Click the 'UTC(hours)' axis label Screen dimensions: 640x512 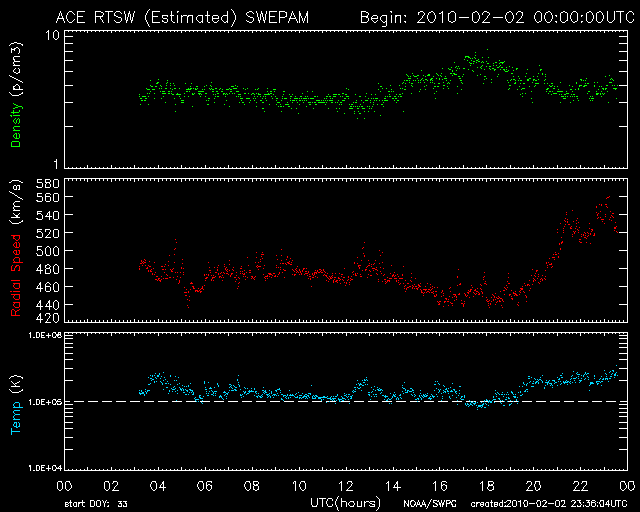pyautogui.click(x=345, y=503)
